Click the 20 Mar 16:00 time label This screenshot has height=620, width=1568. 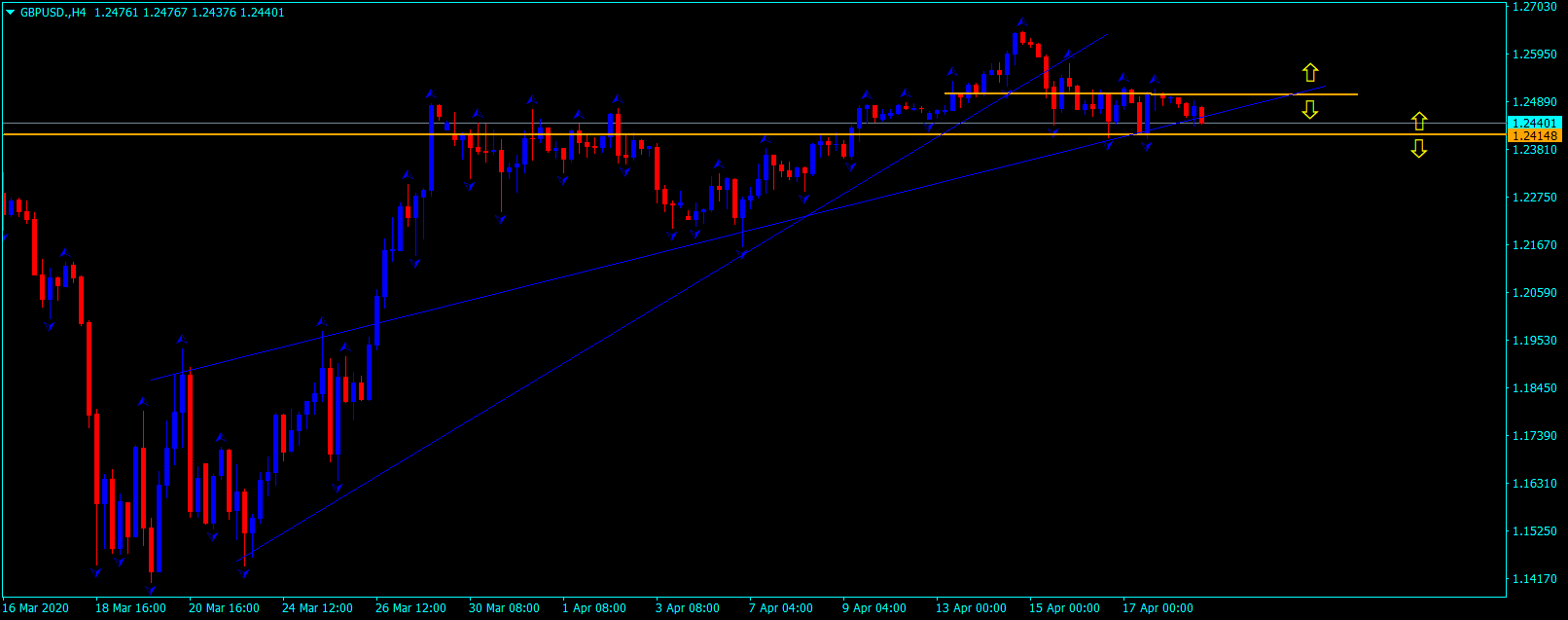(x=224, y=608)
